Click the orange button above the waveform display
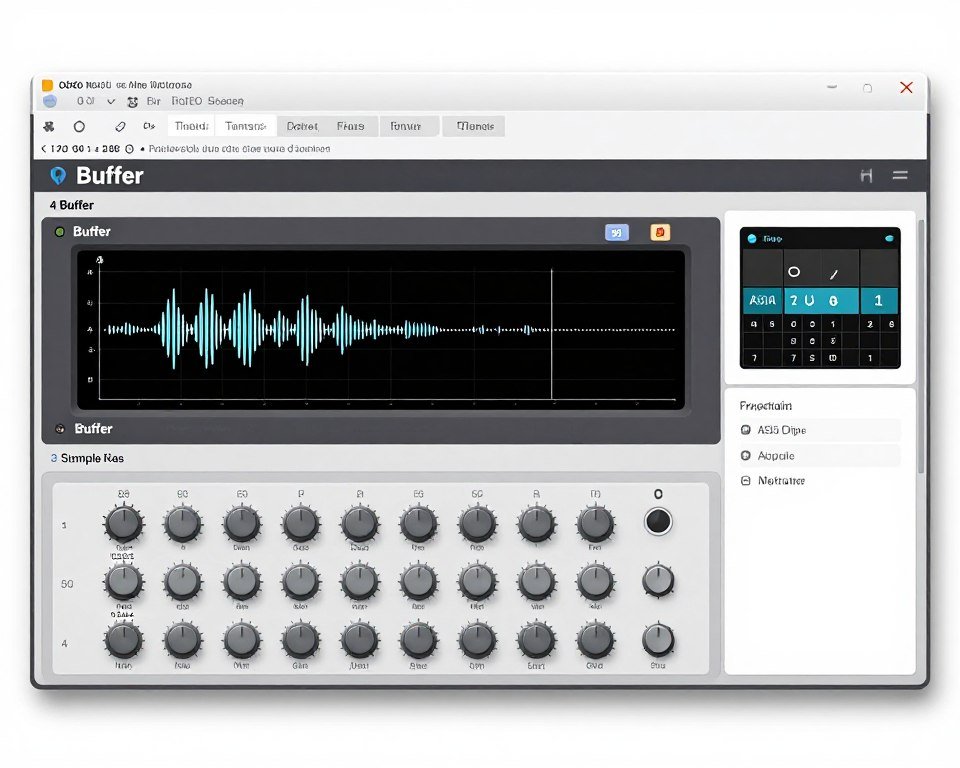 (x=659, y=231)
